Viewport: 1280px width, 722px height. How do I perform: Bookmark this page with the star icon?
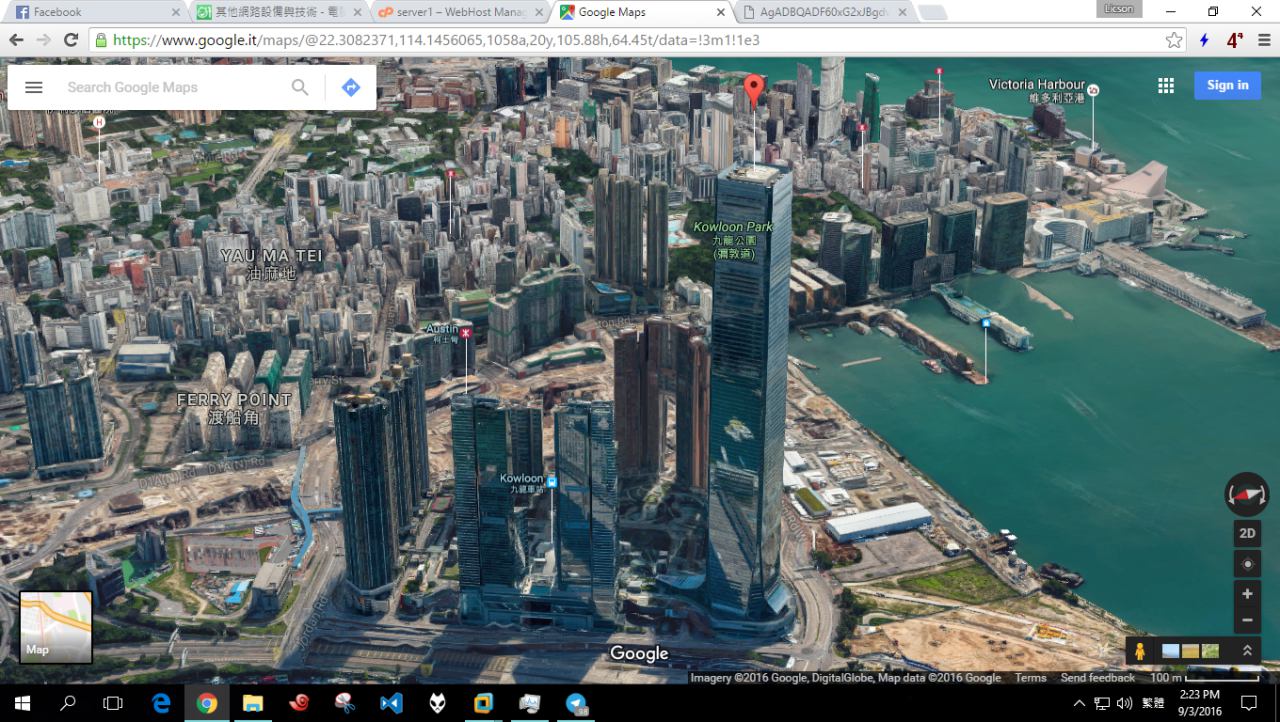click(1174, 40)
